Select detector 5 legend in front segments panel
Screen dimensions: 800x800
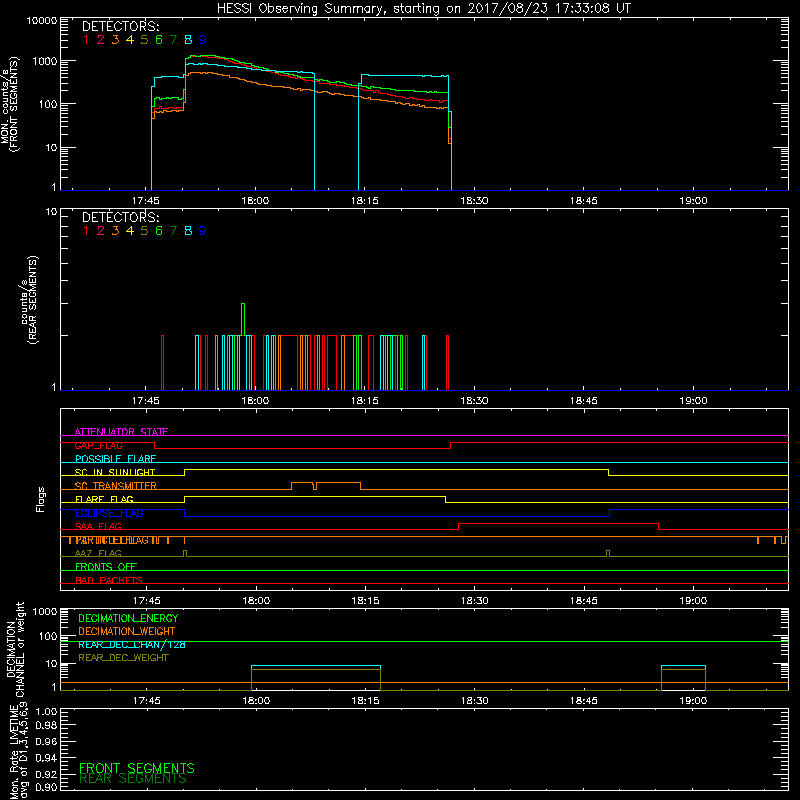[144, 40]
